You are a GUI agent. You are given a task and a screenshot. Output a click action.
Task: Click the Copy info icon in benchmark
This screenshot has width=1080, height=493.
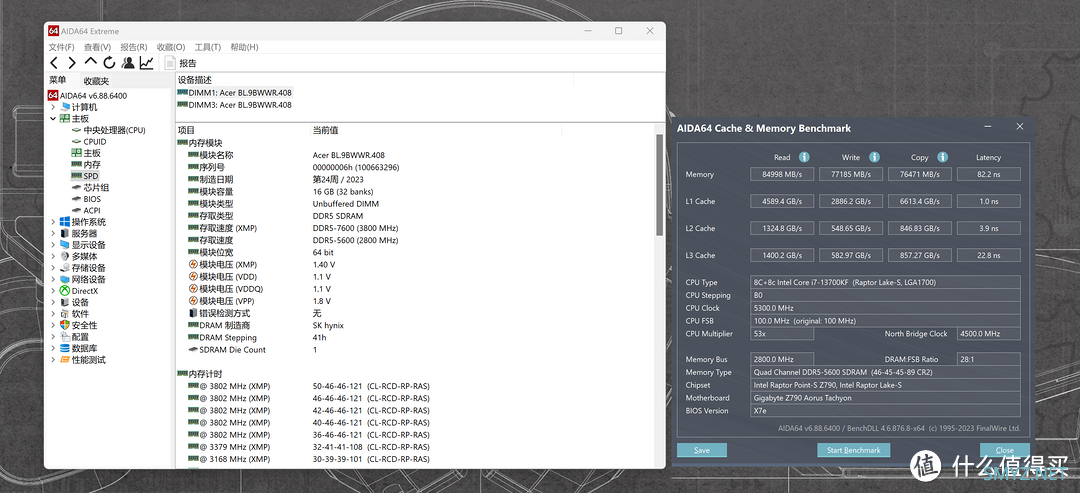tap(942, 157)
